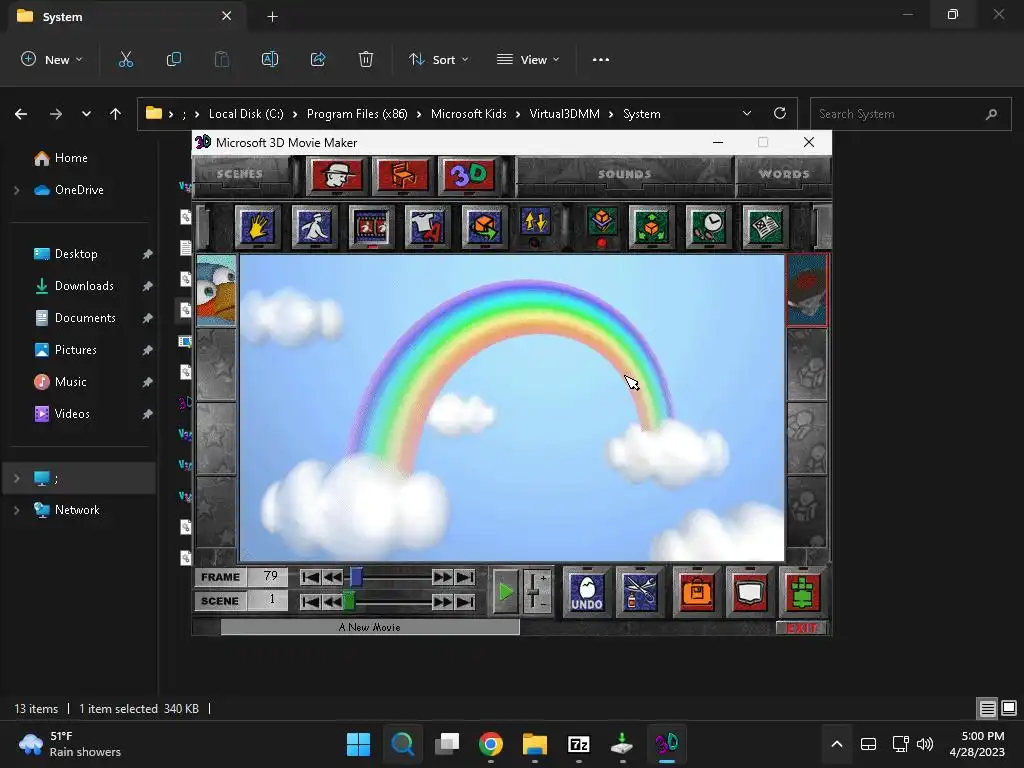Open the actor picker with the hat man icon
The height and width of the screenshot is (768, 1024).
click(337, 175)
